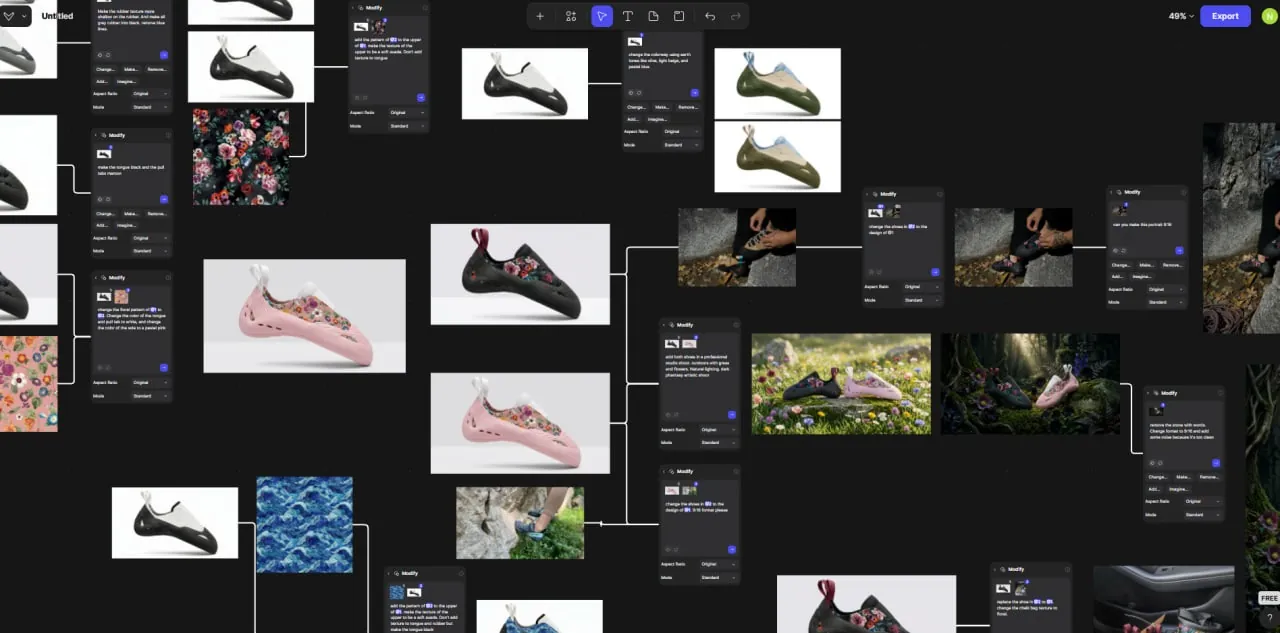Viewport: 1280px width, 633px height.
Task: Click 'Change...' suggestion in 'earth tones' panel
Action: coord(637,107)
